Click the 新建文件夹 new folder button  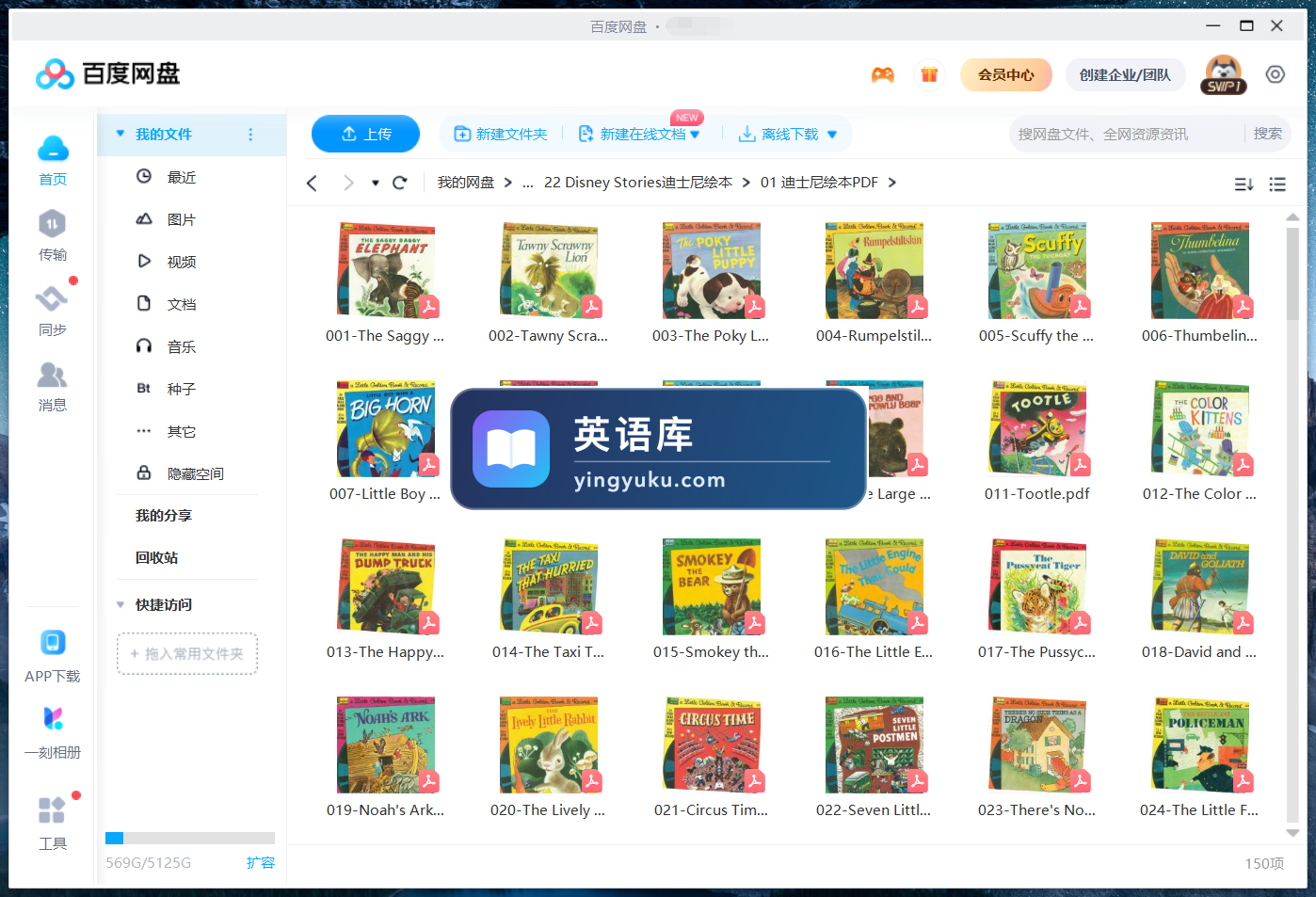click(500, 134)
